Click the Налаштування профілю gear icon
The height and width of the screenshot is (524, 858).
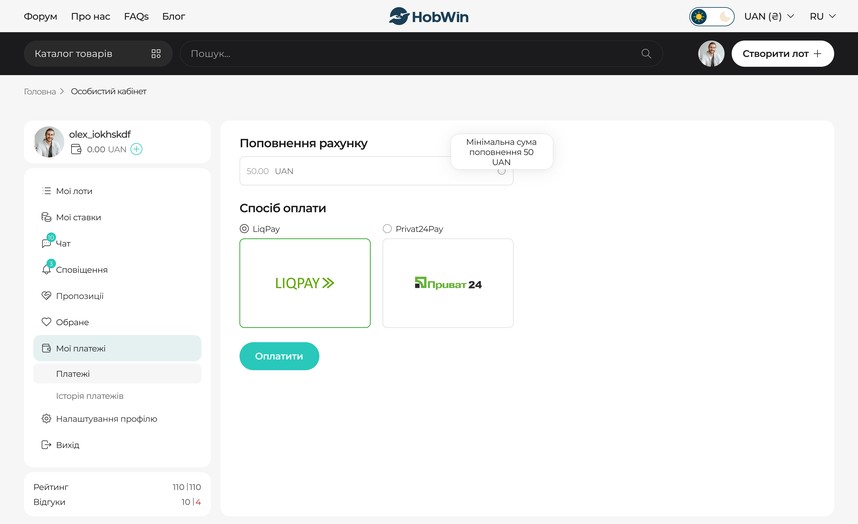[x=47, y=418]
